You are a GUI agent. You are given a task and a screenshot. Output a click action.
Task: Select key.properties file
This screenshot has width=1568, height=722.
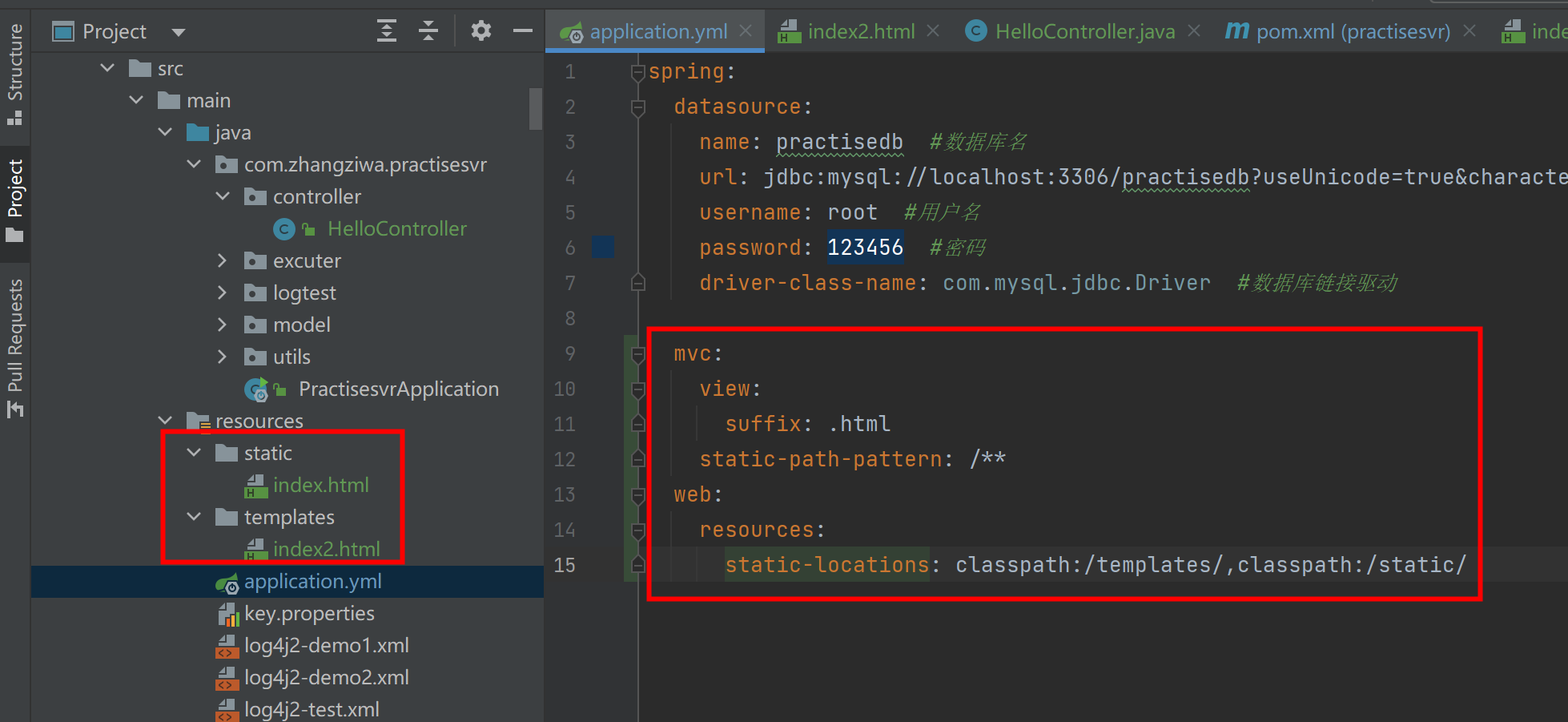[309, 613]
